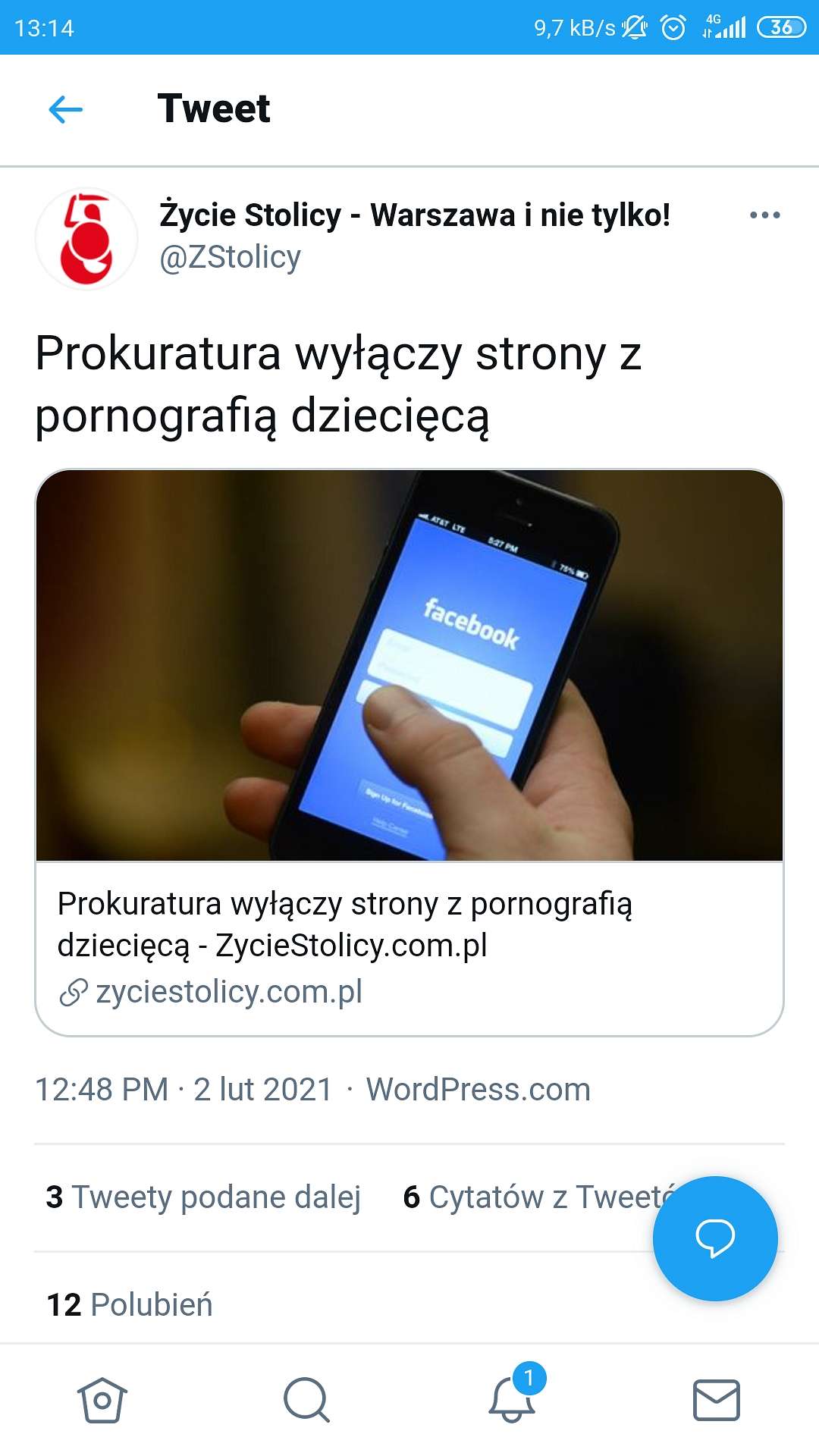Screen dimensions: 819x1456
Task: Tap the floating reply bubble button
Action: tap(715, 1238)
